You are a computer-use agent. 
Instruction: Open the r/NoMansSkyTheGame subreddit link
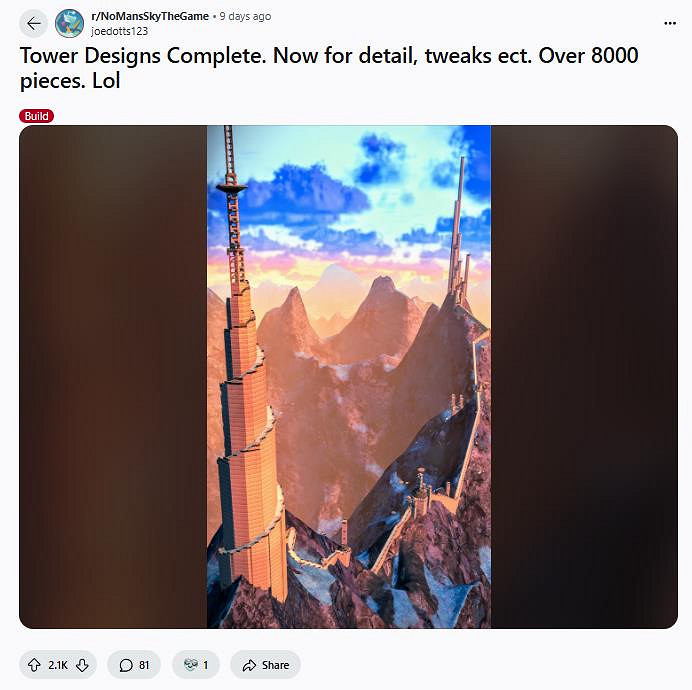click(x=150, y=16)
